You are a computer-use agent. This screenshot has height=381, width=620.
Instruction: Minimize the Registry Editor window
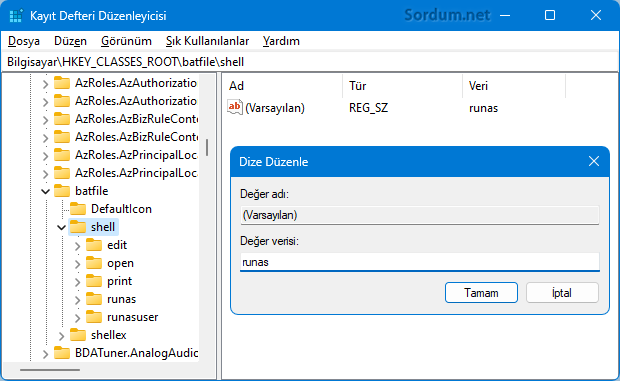[x=505, y=15]
